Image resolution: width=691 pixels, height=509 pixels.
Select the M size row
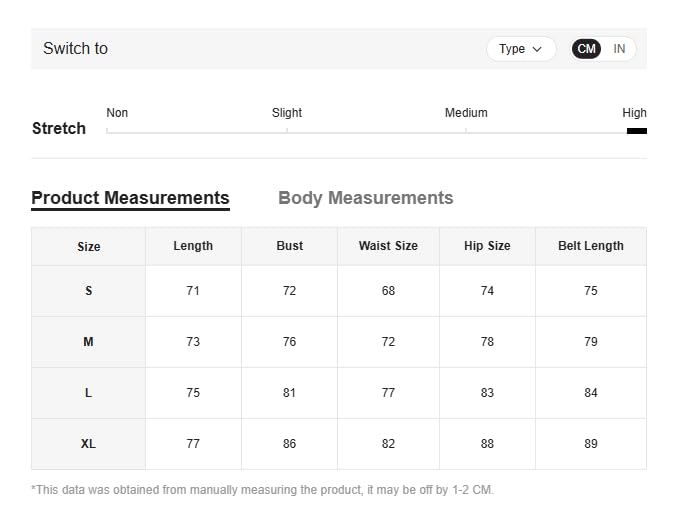[x=88, y=342]
